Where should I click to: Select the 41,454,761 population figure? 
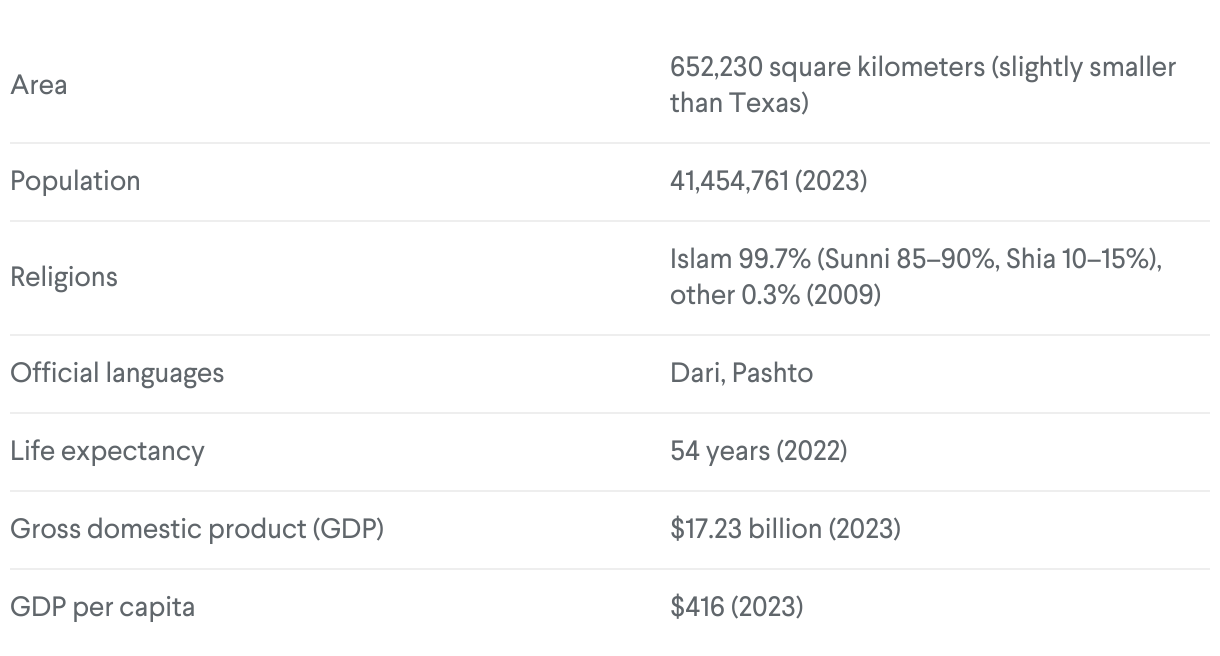tap(730, 182)
